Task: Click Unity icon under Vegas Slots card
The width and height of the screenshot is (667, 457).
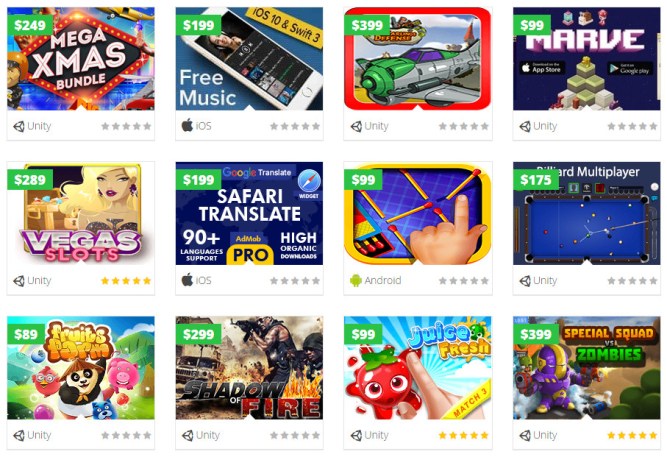Action: tap(19, 281)
